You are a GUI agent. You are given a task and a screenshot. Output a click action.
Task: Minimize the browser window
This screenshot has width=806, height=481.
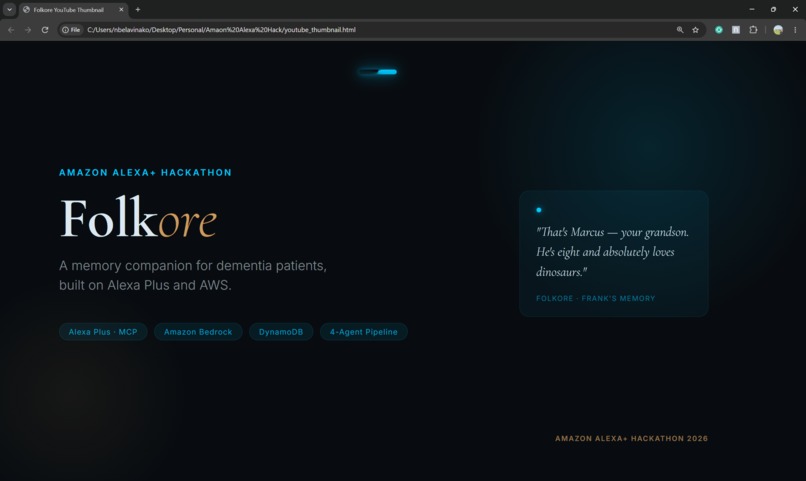[x=752, y=9]
